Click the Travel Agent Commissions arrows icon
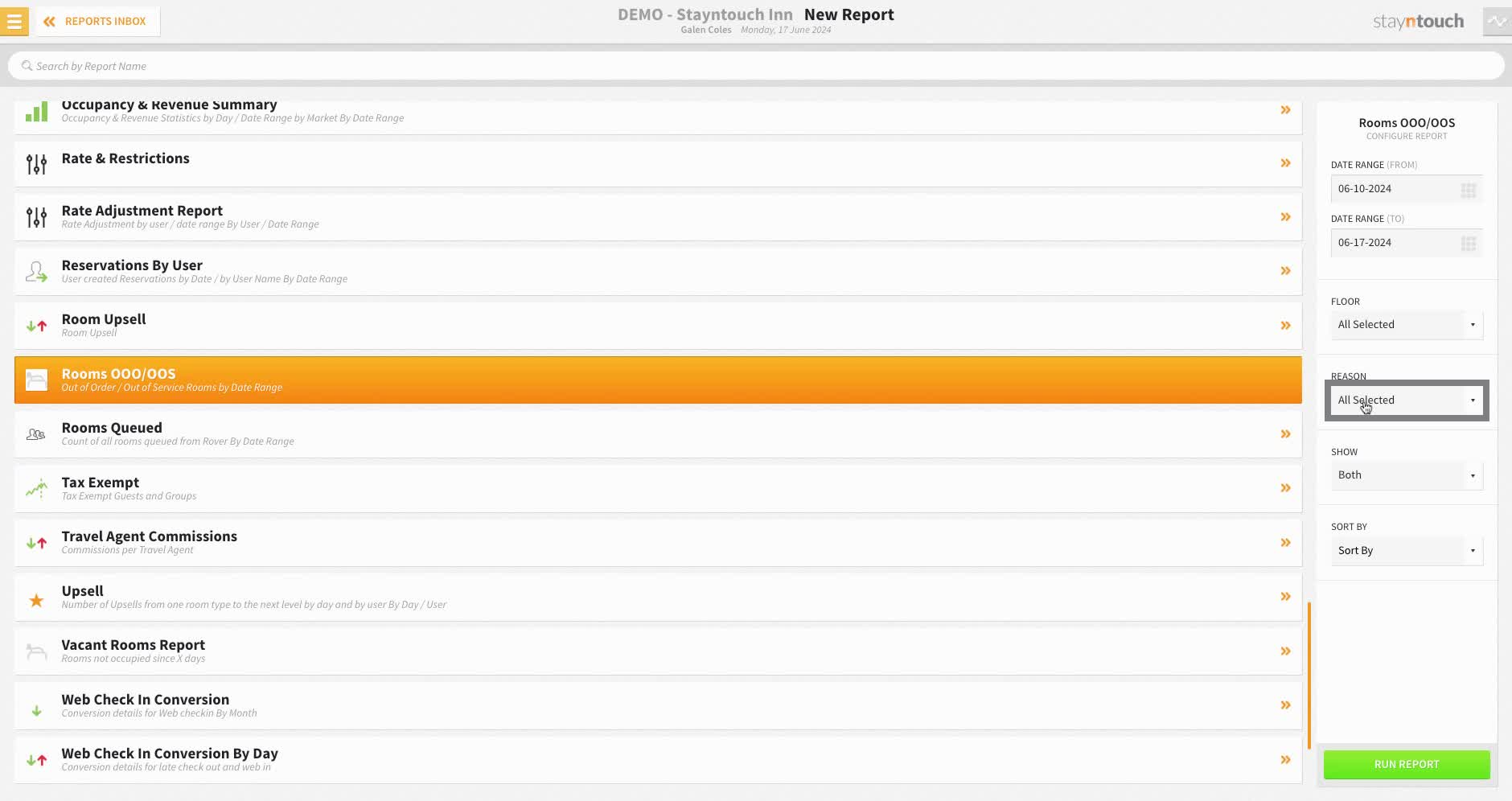This screenshot has height=801, width=1512. (36, 543)
